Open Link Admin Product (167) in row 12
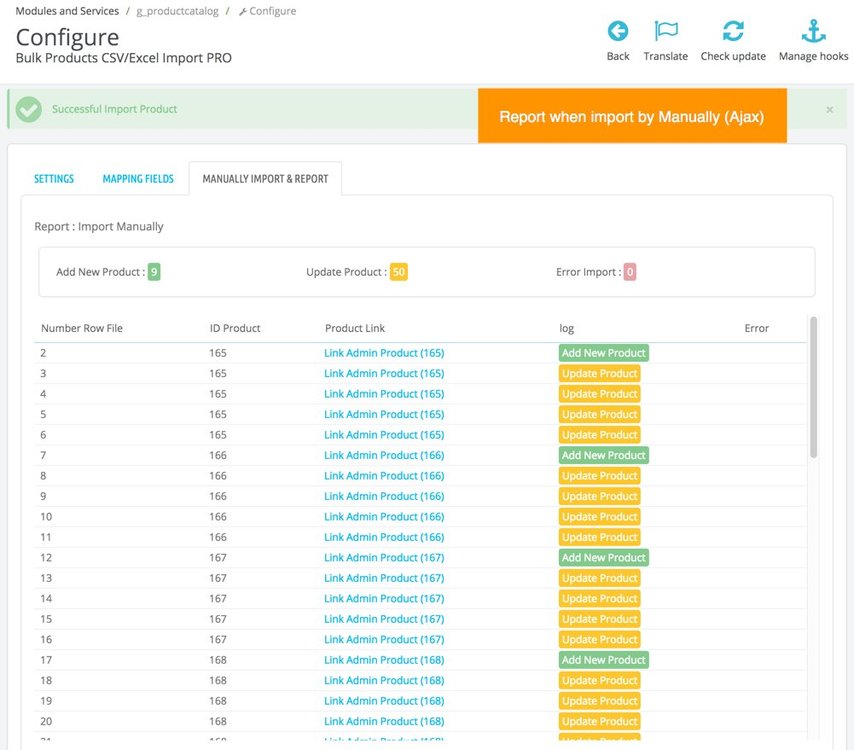854x750 pixels. [384, 558]
